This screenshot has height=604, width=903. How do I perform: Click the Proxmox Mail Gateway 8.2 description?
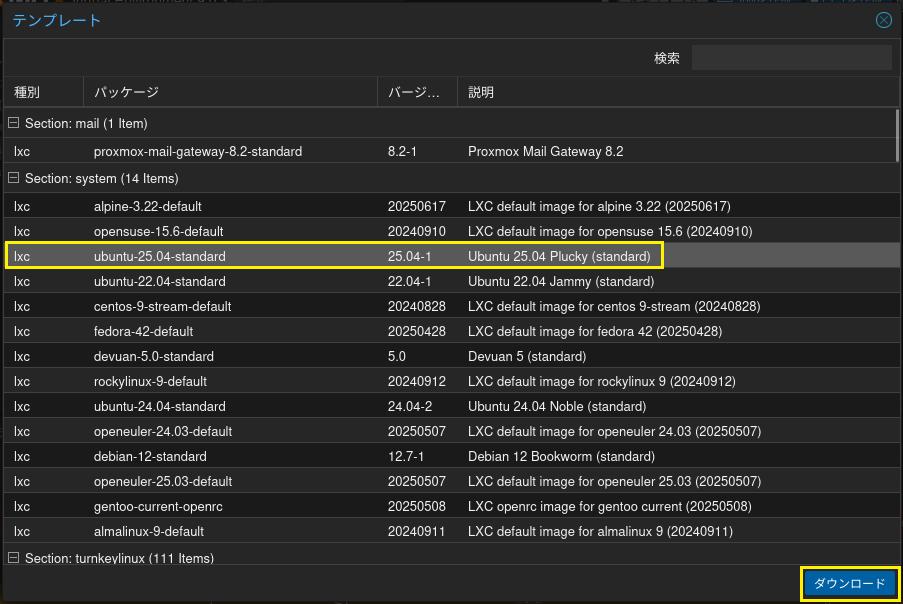pyautogui.click(x=545, y=151)
